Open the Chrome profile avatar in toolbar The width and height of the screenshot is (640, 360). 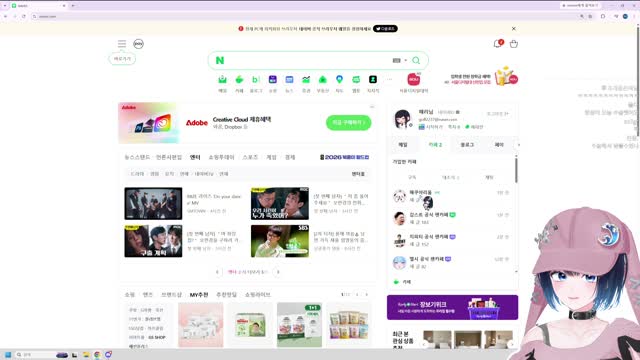click(625, 16)
